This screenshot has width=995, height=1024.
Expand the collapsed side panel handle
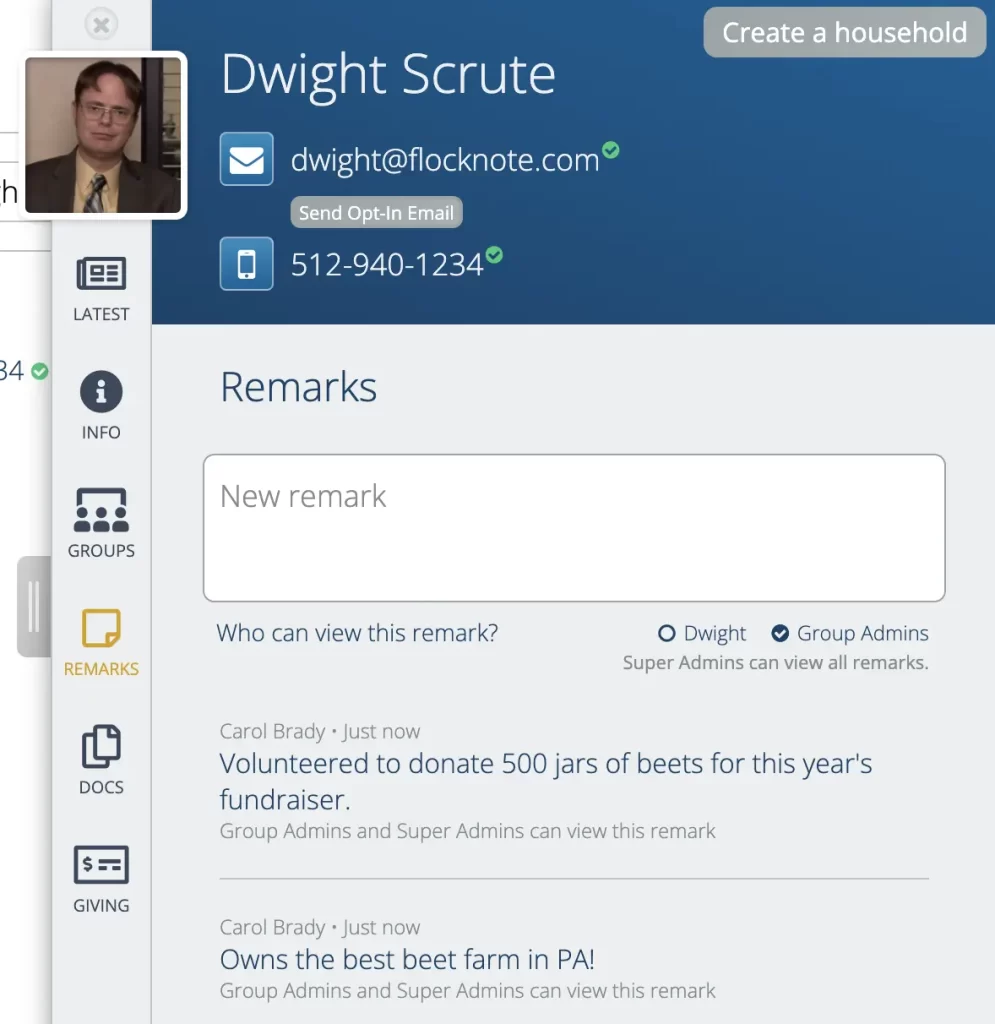[33, 607]
